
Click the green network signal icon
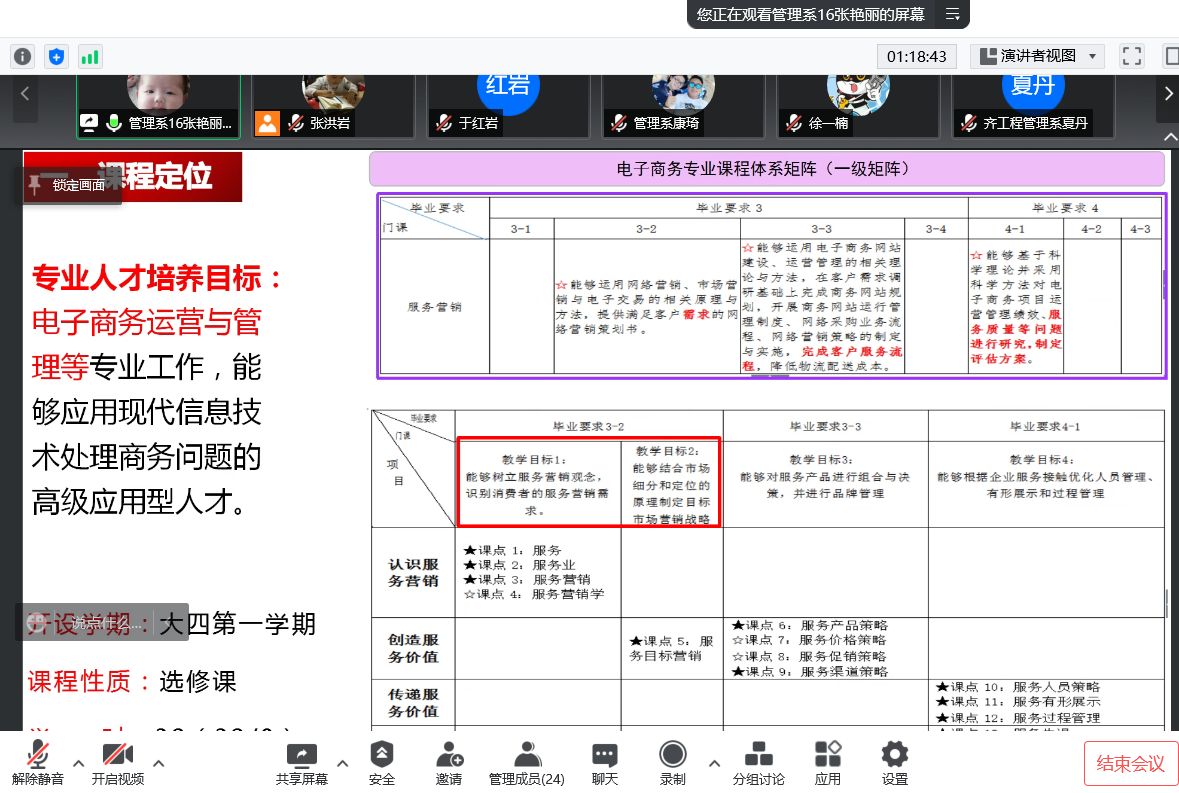coord(90,57)
